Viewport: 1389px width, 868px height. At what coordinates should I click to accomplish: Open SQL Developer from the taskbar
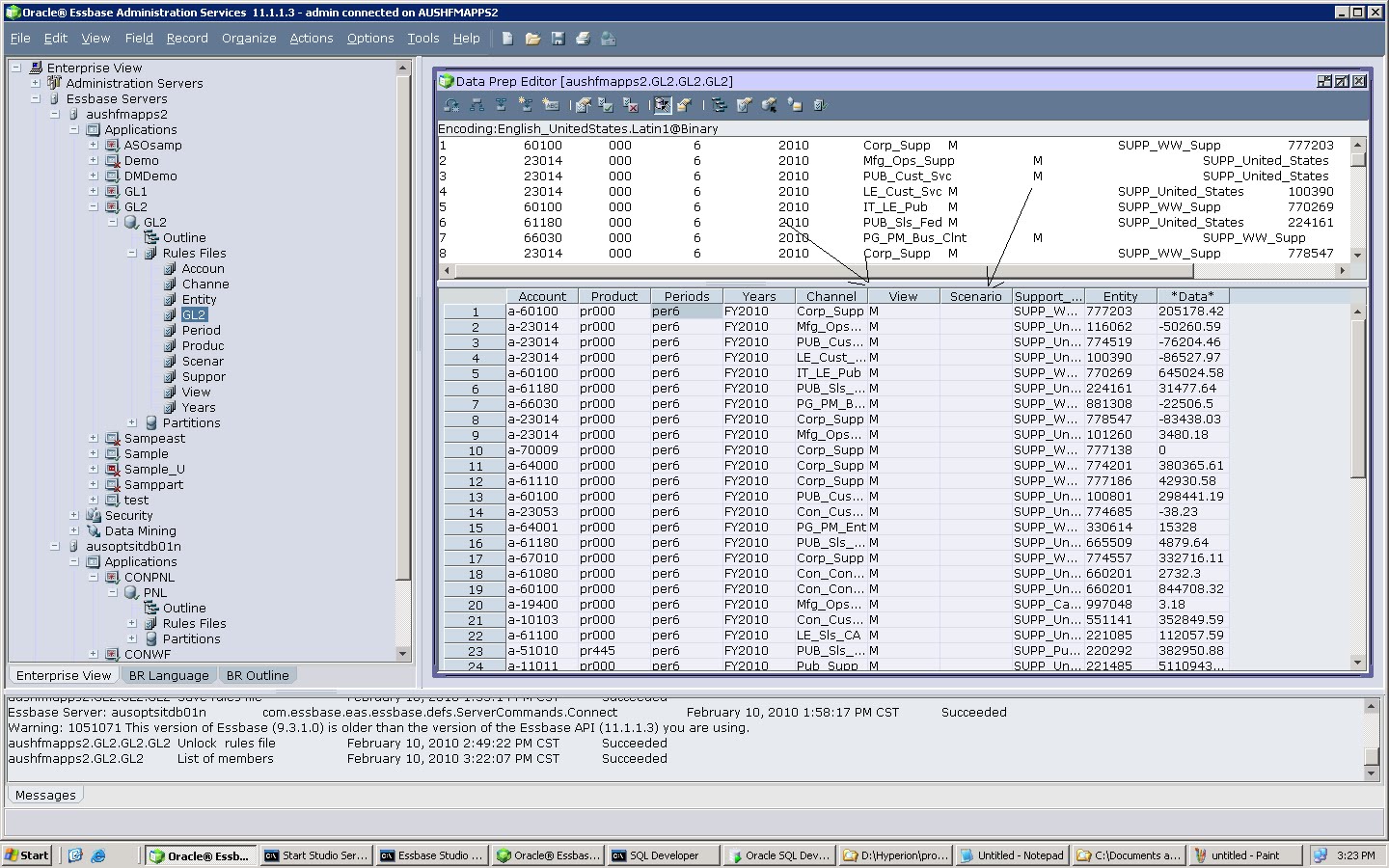[x=664, y=854]
